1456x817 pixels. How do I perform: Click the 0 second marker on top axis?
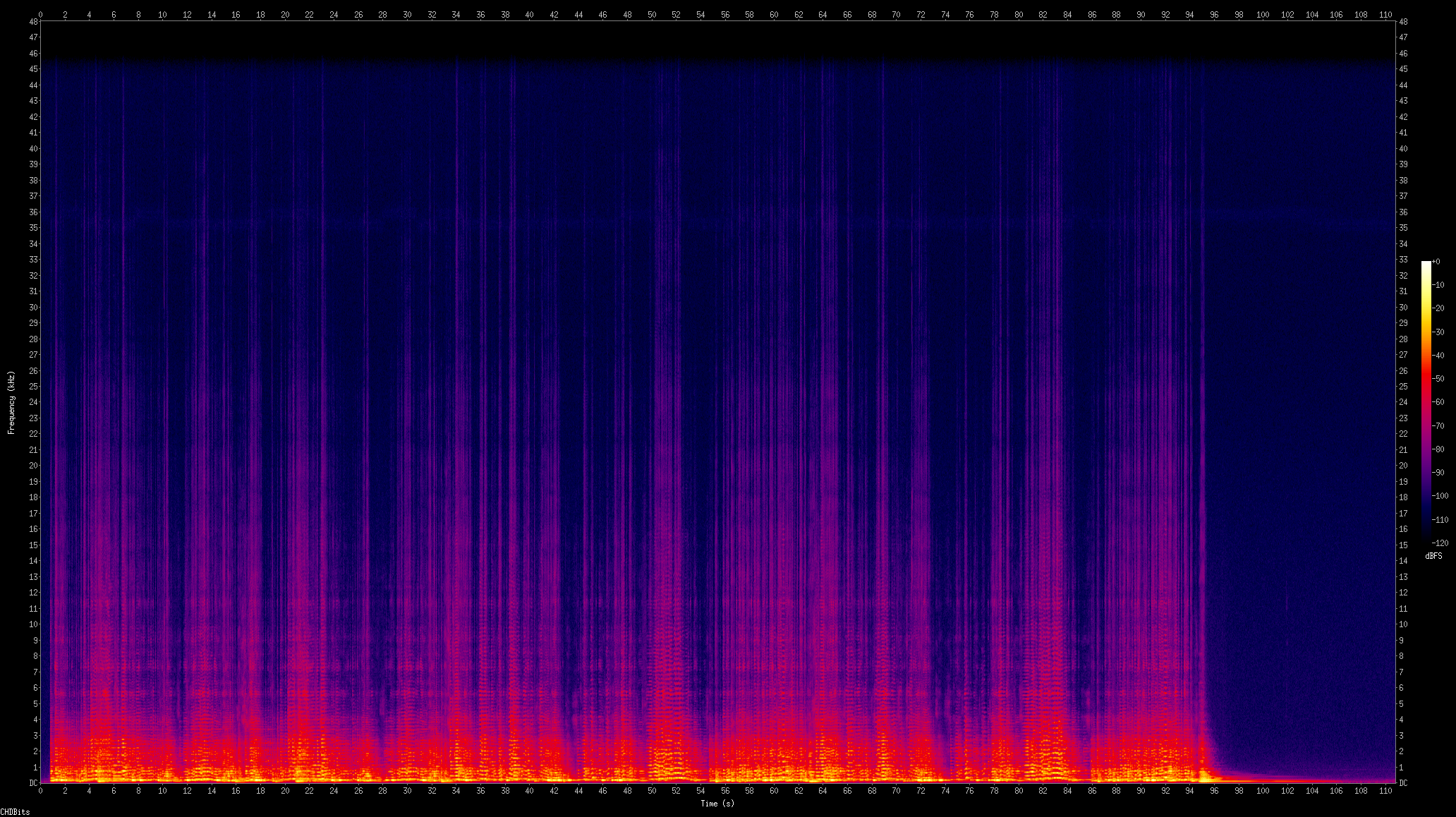[40, 14]
